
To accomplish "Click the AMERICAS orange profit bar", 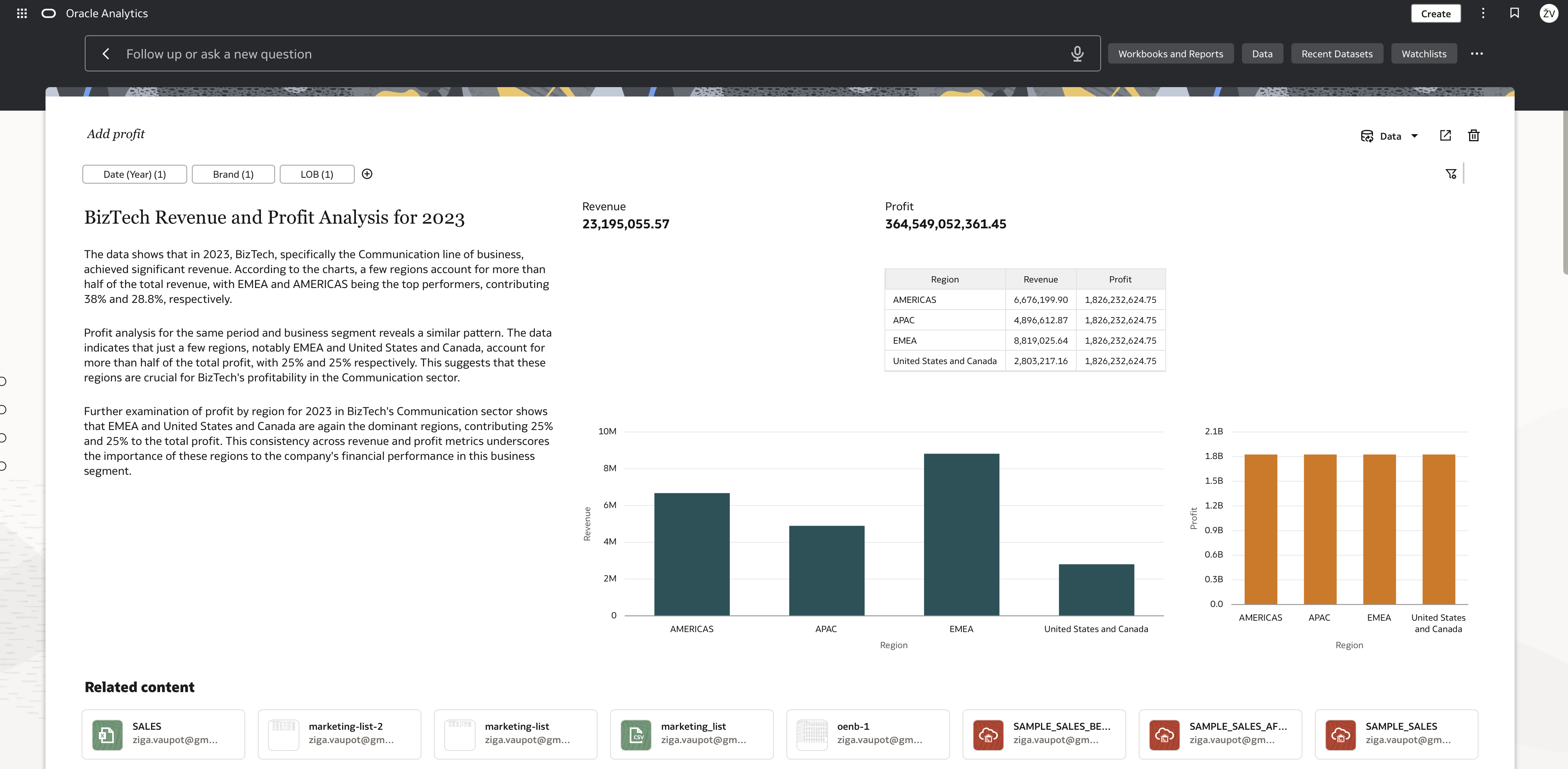I will [1261, 529].
